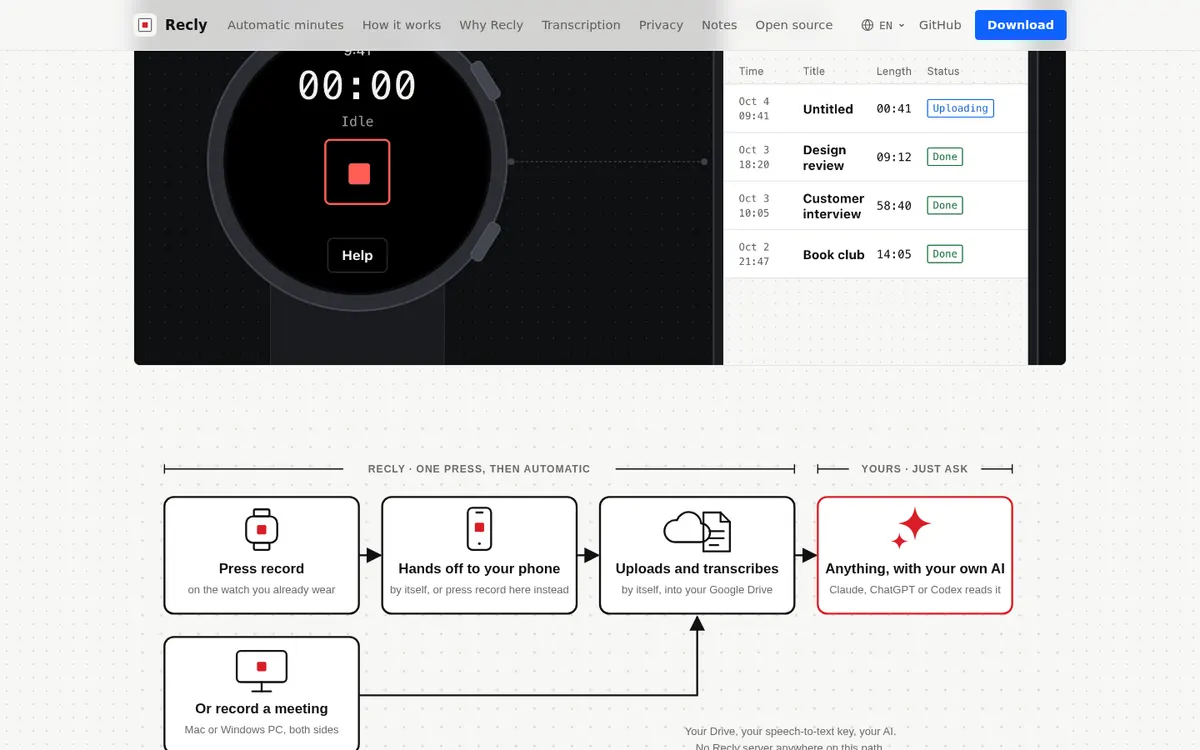Image resolution: width=1200 pixels, height=750 pixels.
Task: Click the Uploading status badge
Action: [960, 108]
